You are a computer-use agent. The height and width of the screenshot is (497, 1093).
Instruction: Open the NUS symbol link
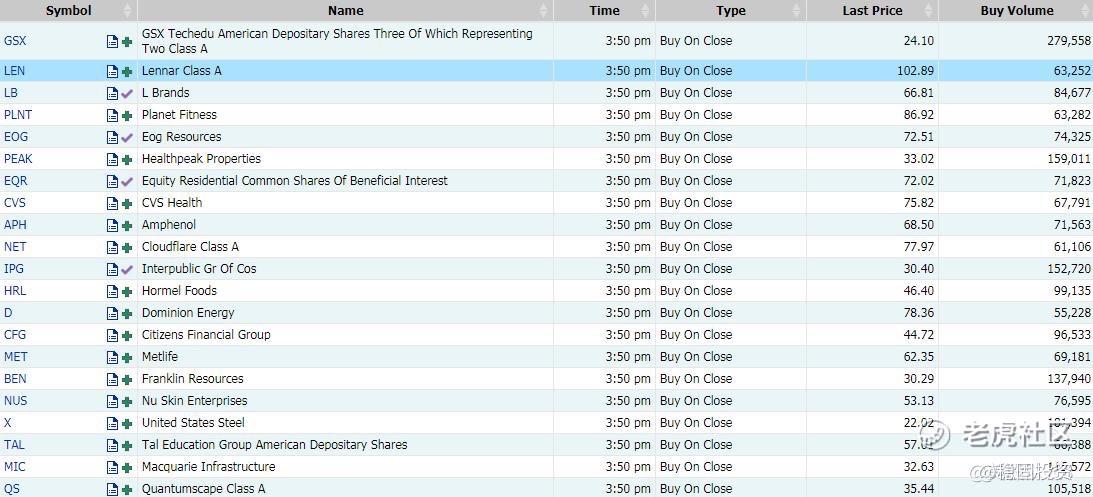pyautogui.click(x=15, y=402)
